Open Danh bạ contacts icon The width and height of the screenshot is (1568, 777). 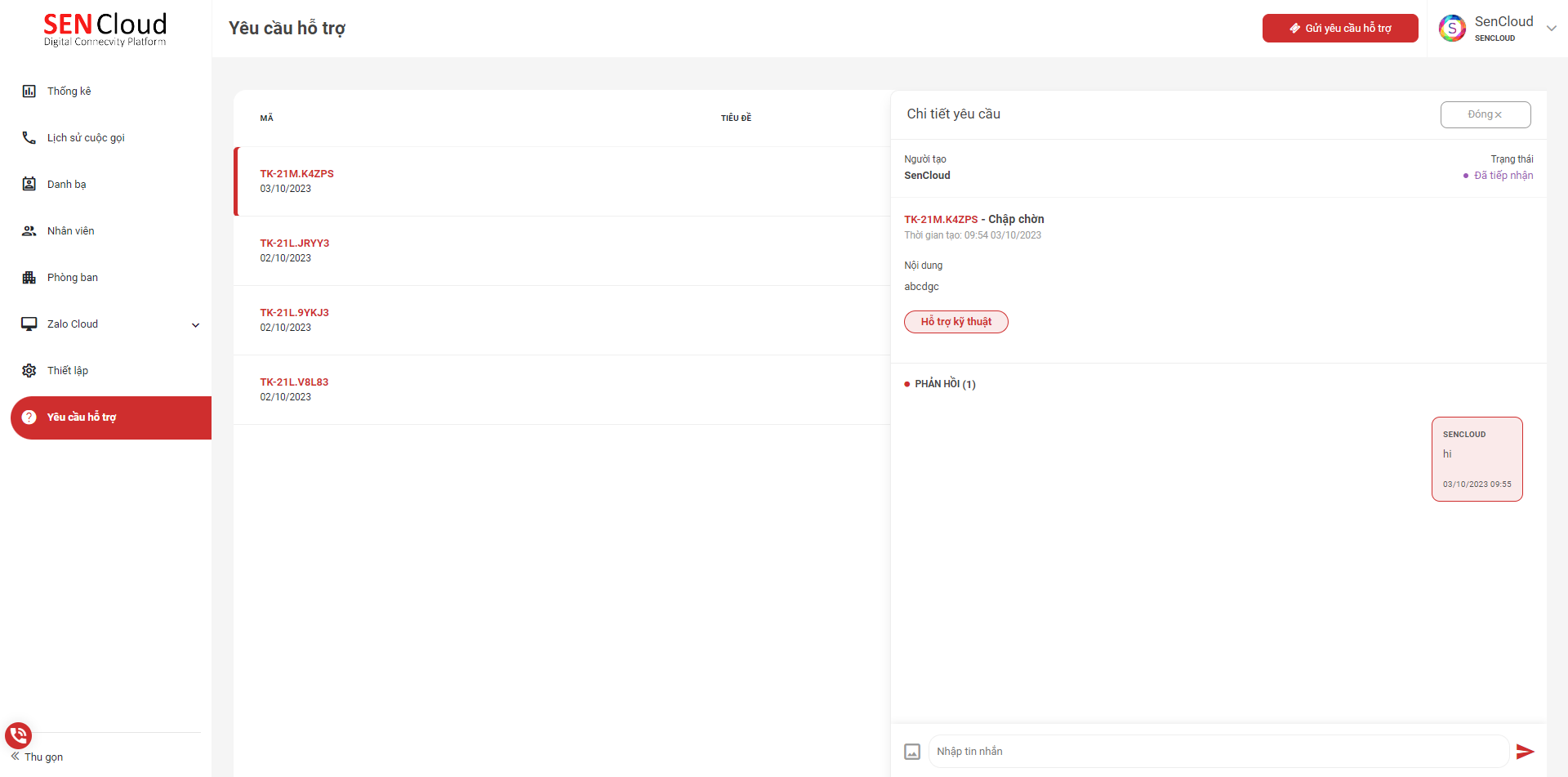point(29,185)
